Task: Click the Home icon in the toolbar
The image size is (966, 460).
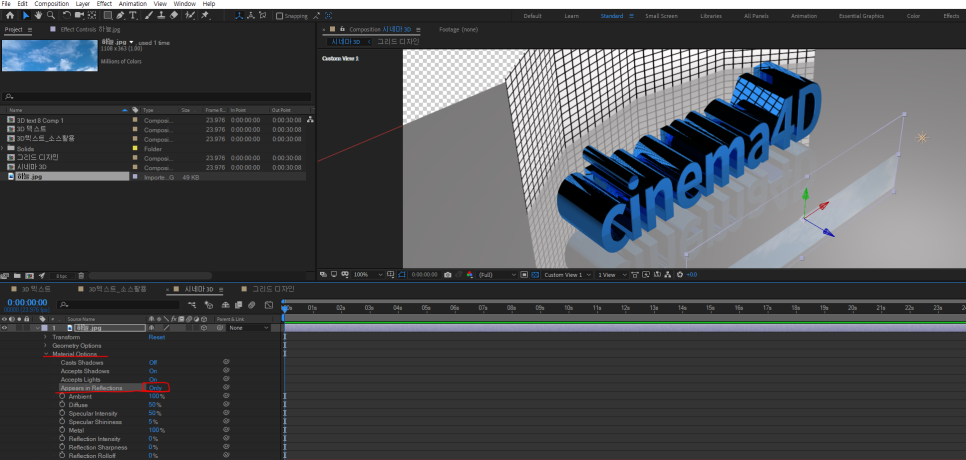Action: pos(10,15)
